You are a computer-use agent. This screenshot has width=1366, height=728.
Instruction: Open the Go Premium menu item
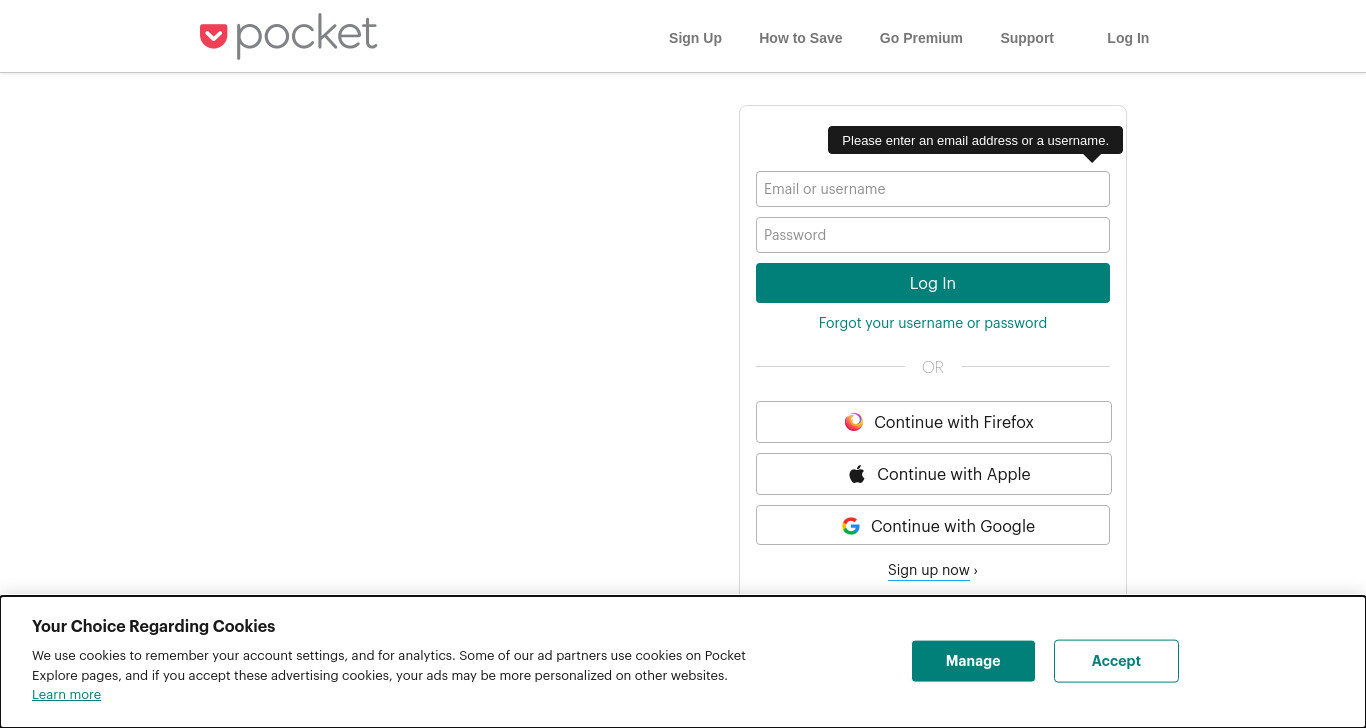point(921,38)
